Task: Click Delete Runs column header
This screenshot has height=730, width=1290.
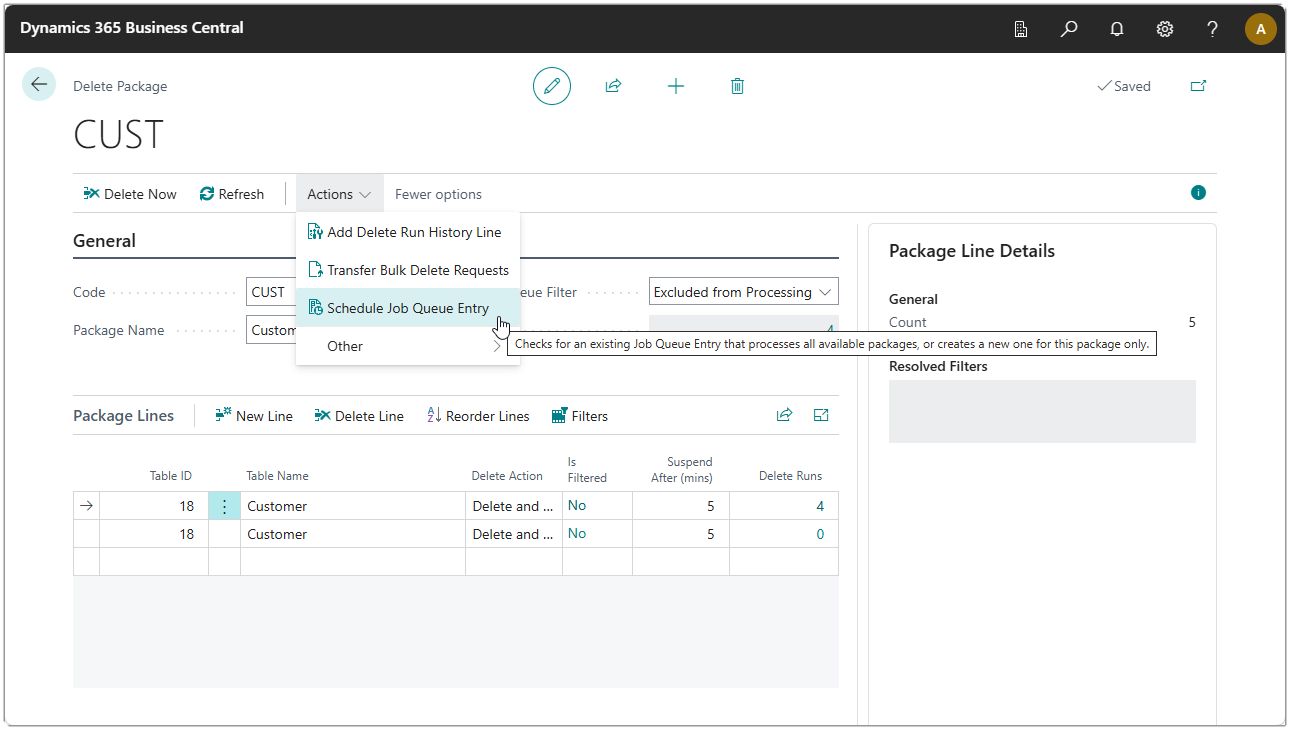Action: click(790, 476)
